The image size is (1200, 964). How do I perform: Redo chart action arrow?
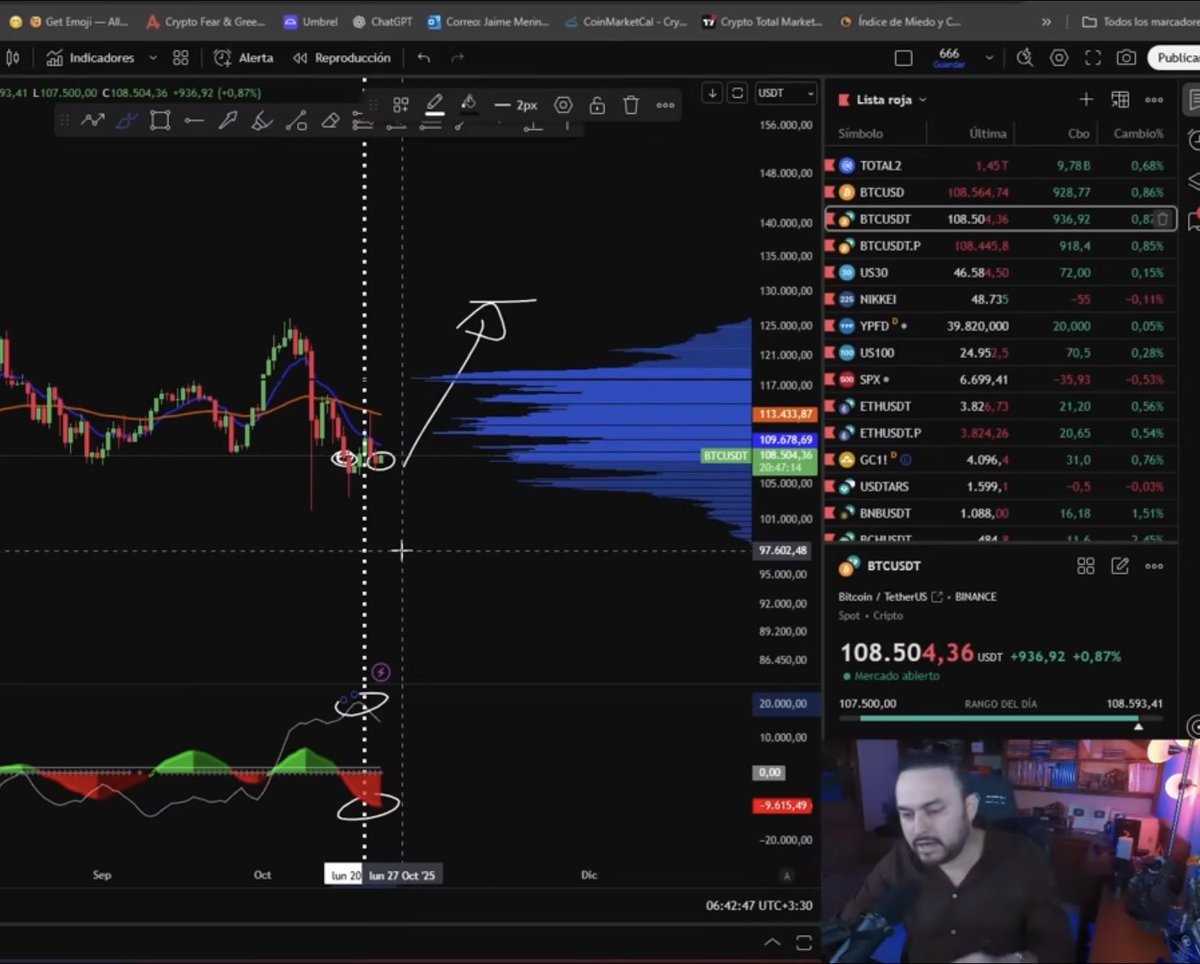[x=458, y=58]
